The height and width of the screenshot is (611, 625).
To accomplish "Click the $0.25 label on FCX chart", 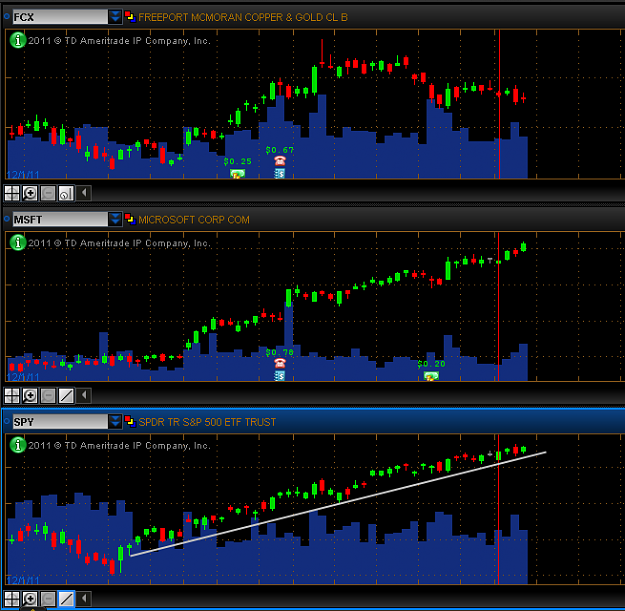I will 238,161.
